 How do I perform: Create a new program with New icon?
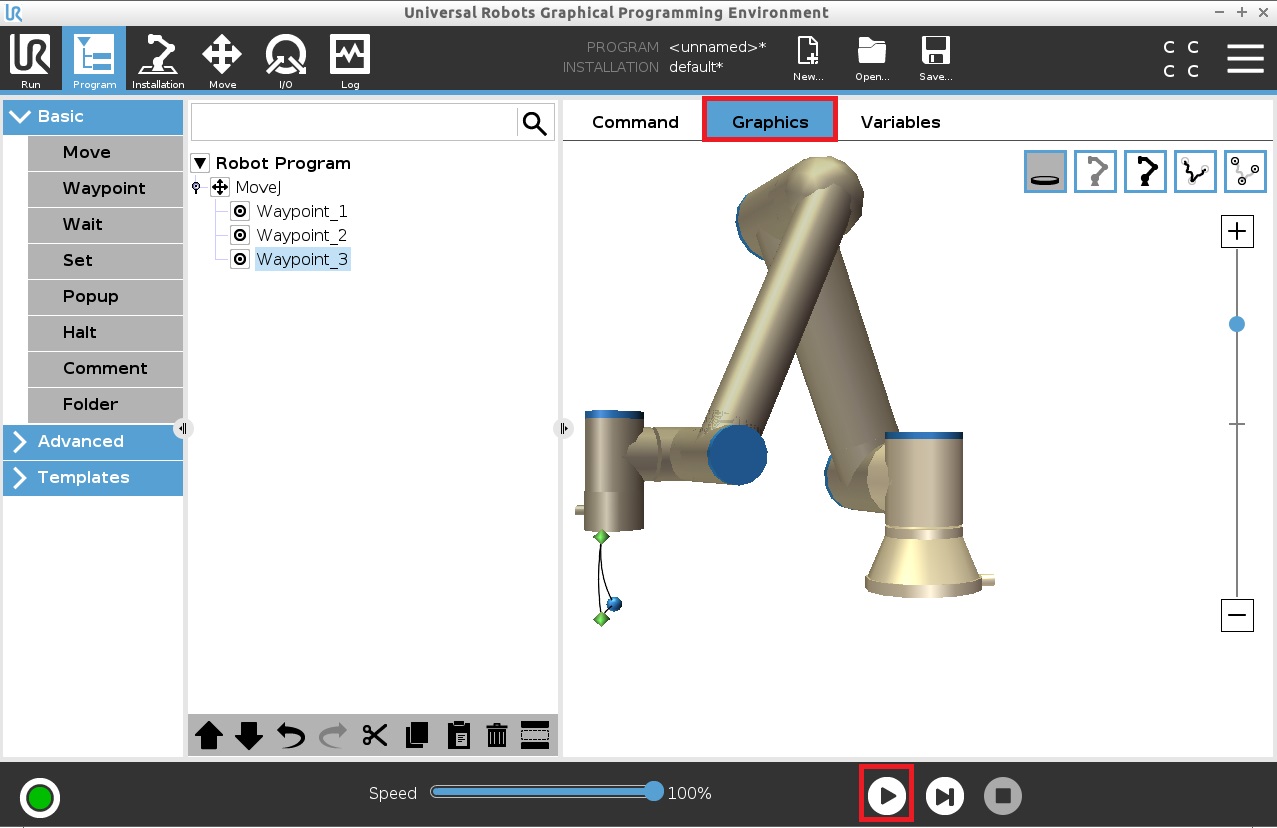point(808,60)
